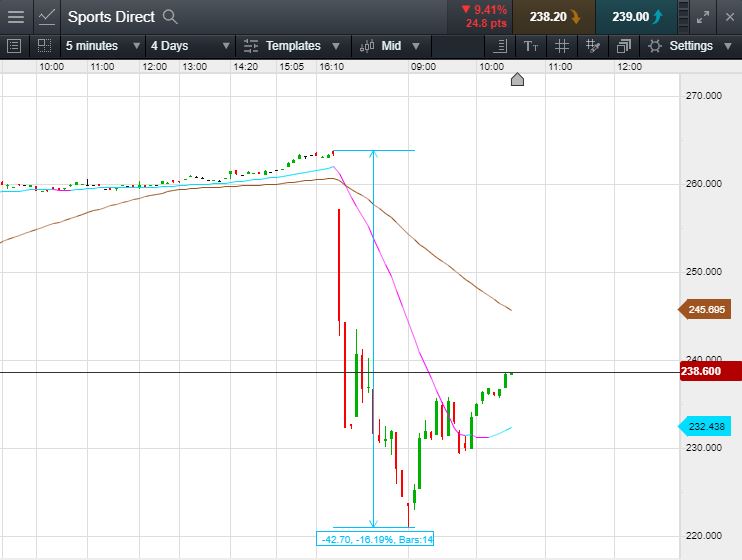Click the 12:00 label at right of time axis
This screenshot has height=560, width=742.
[x=629, y=67]
